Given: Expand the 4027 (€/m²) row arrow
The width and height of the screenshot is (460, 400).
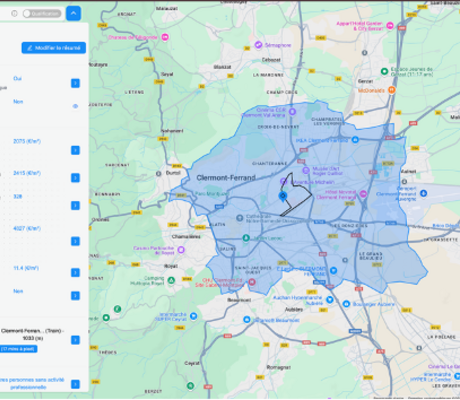Looking at the screenshot, I should [75, 241].
